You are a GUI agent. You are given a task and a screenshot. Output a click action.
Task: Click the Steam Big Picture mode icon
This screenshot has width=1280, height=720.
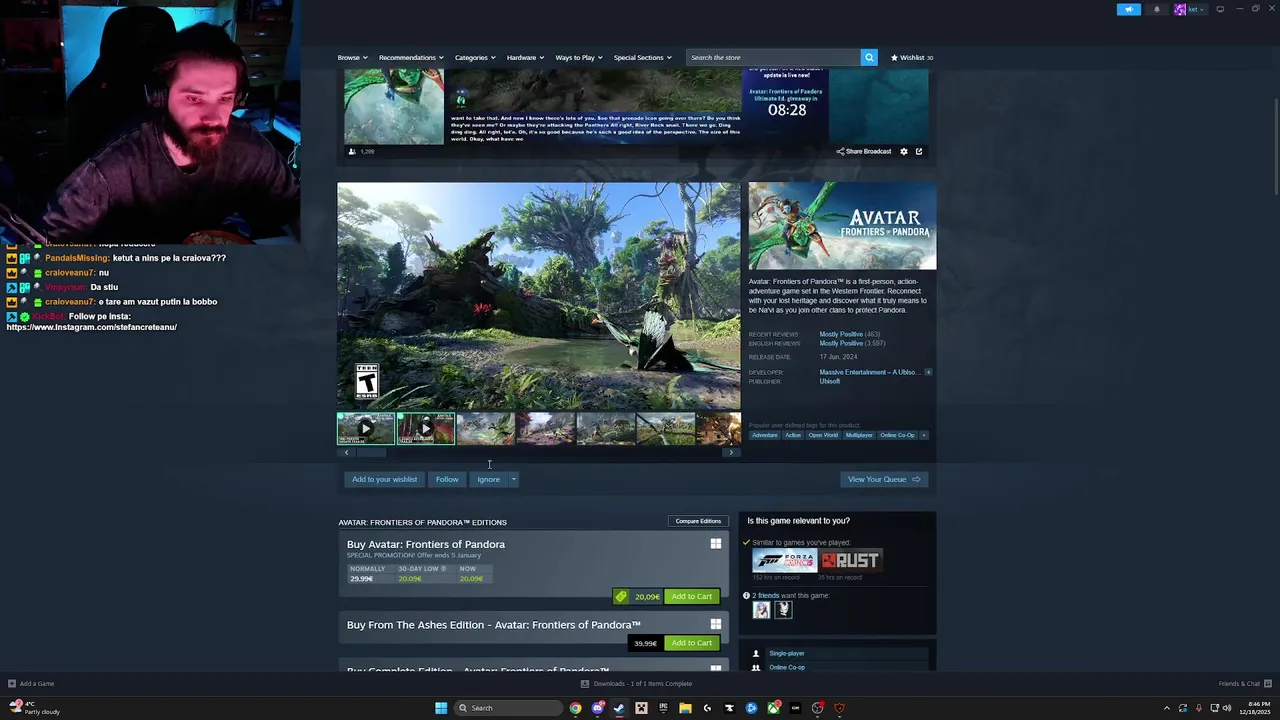(1220, 9)
